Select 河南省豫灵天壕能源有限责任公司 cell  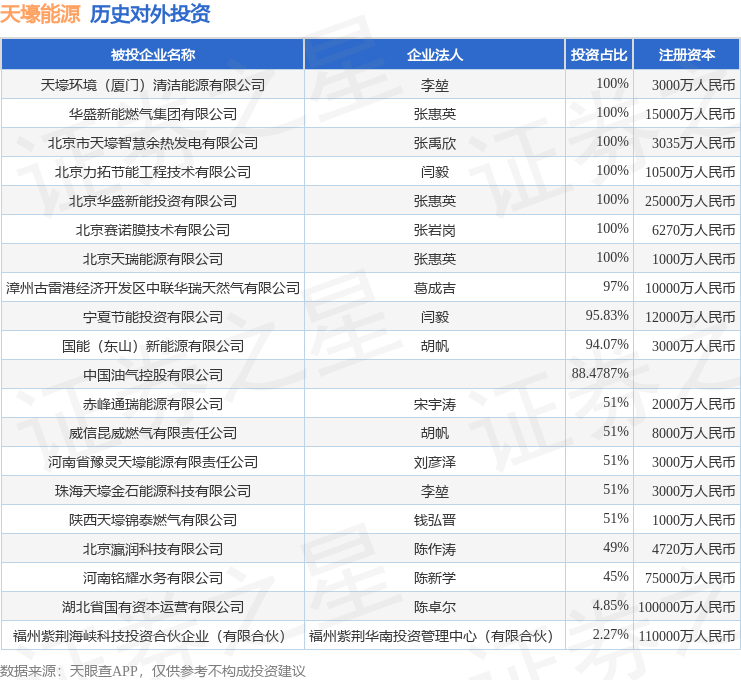click(x=153, y=462)
